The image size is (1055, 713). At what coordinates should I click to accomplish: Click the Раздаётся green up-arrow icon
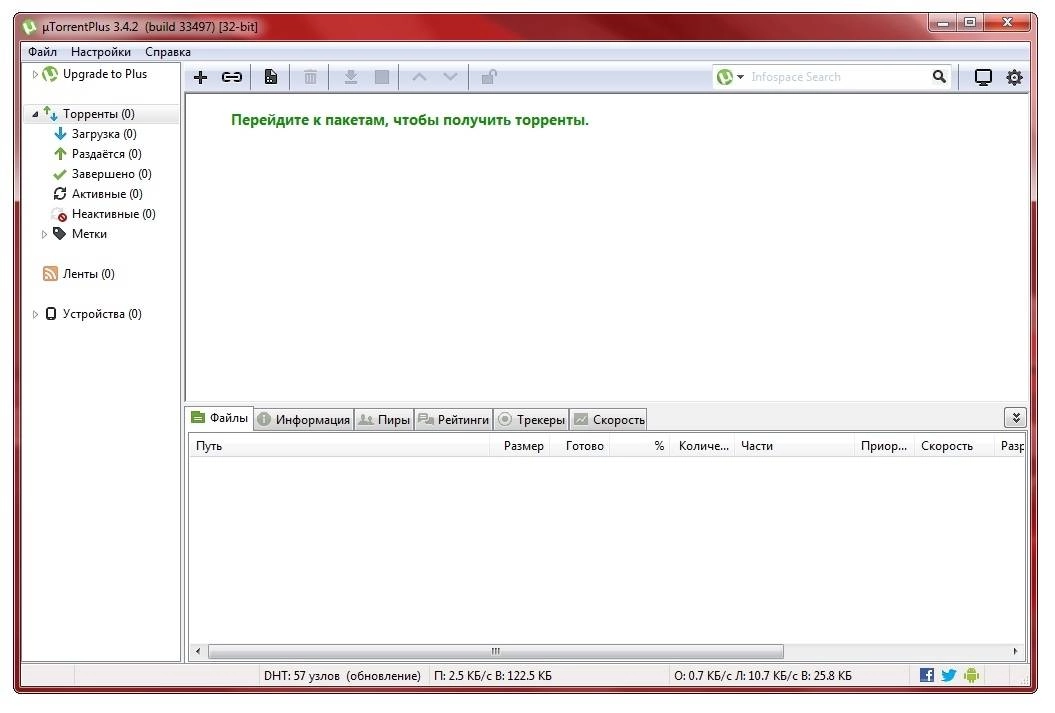(60, 153)
